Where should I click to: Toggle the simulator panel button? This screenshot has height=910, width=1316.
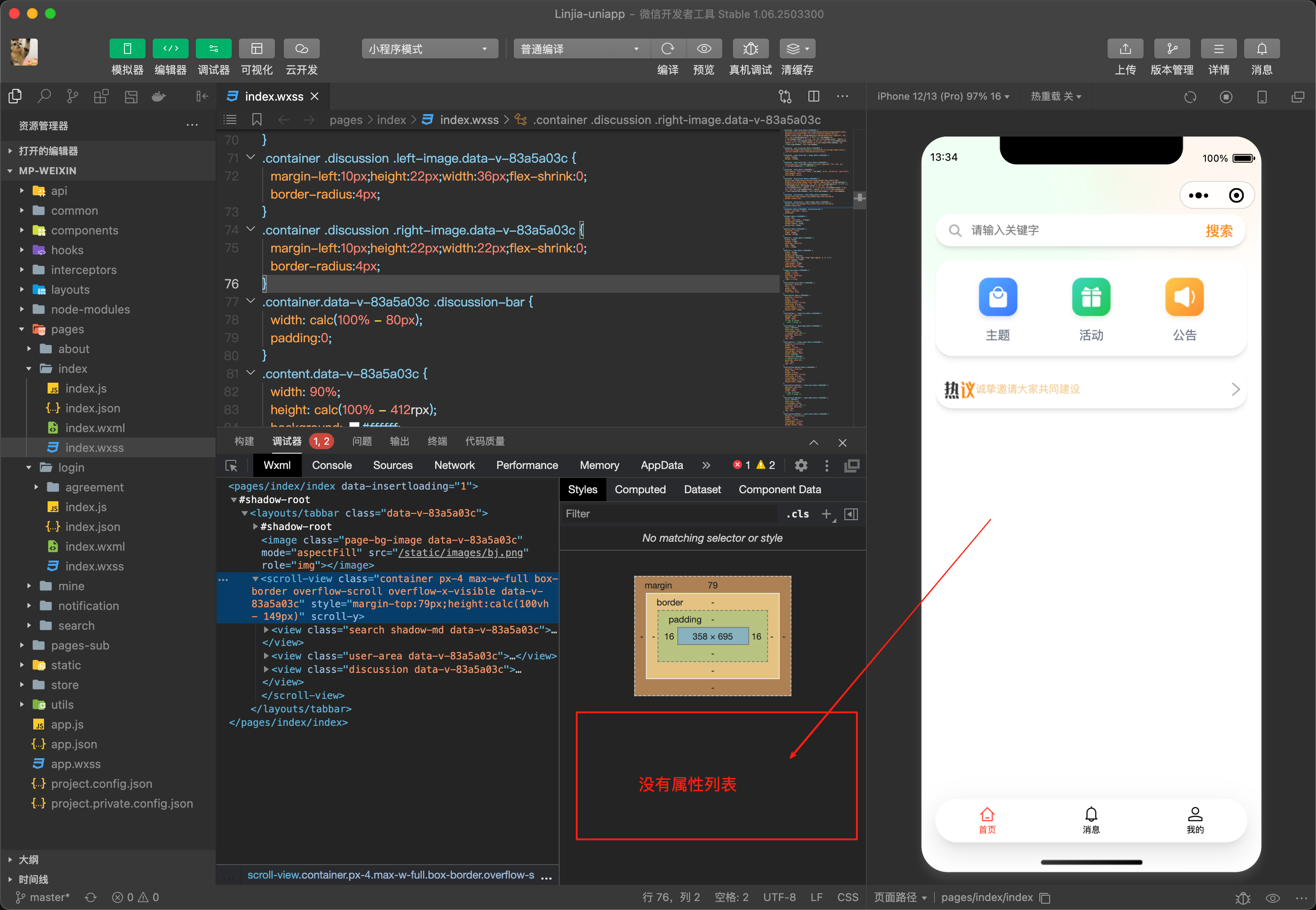tap(127, 49)
